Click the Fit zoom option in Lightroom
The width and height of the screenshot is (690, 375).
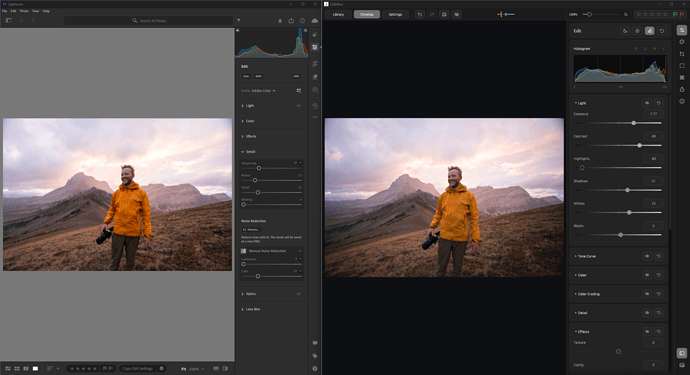(184, 369)
